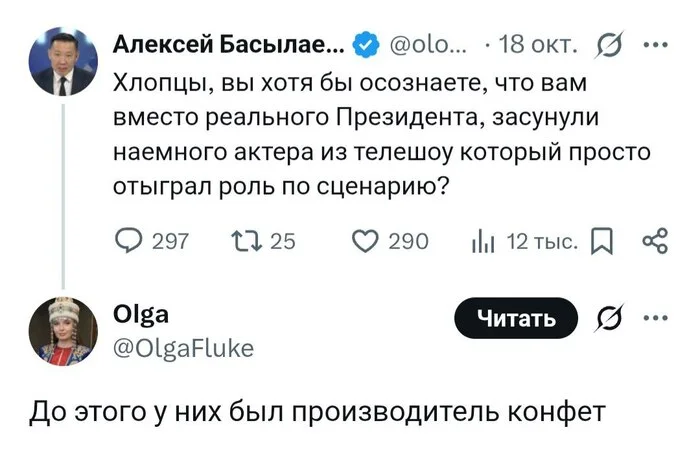Open Алексей Басылаев's profile picture
Screen dimensions: 700x456
[63, 60]
